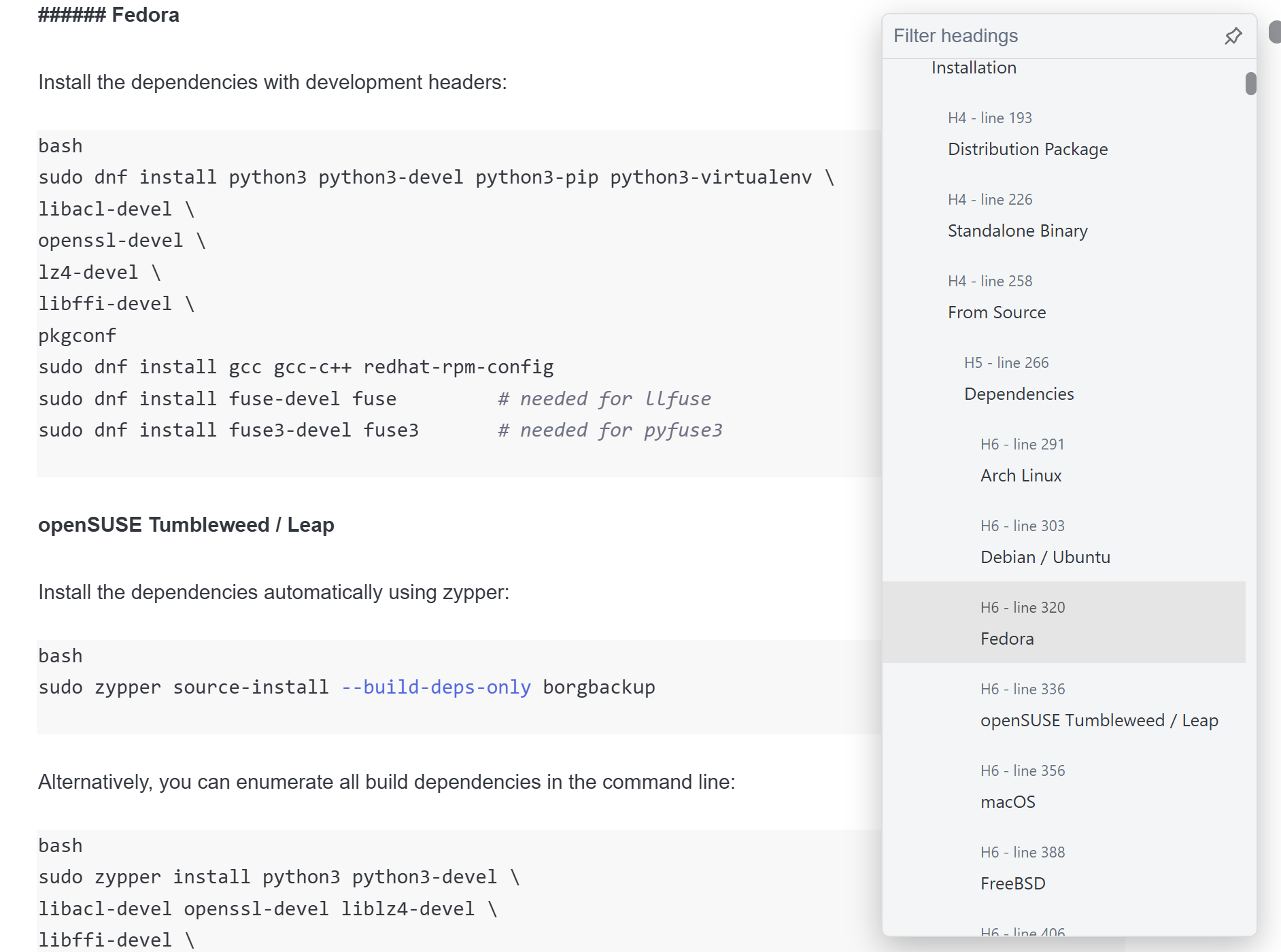Click the 'openssl-devel \' line in Fedora code

point(122,241)
